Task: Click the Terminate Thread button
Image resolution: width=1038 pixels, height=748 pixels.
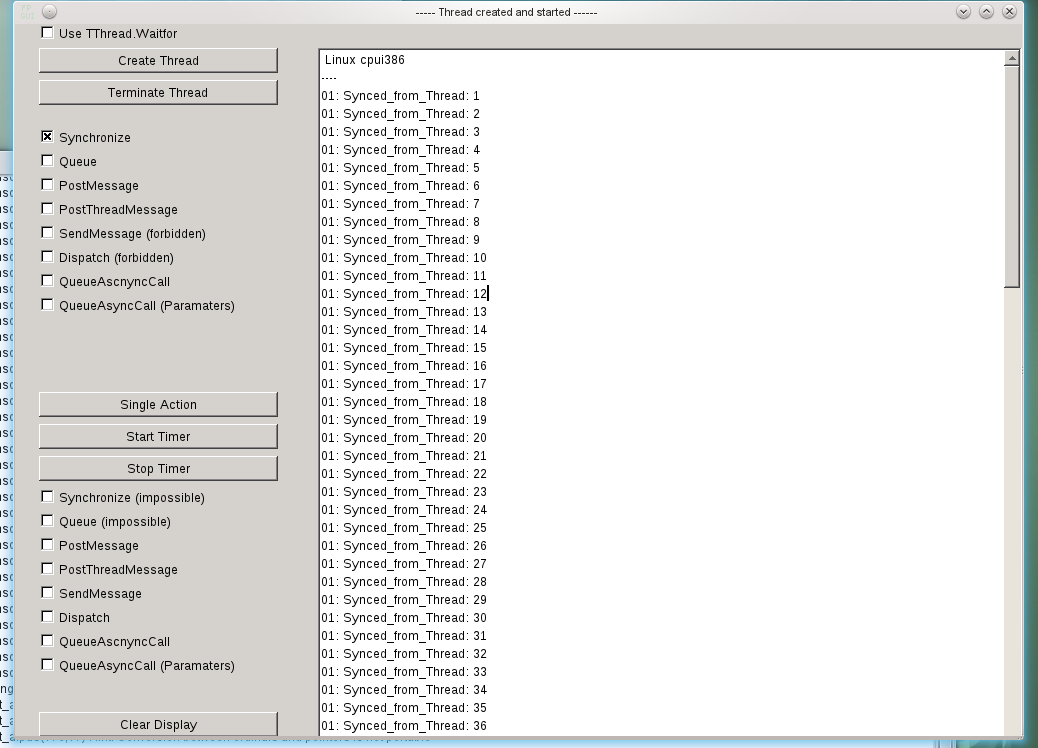Action: [x=158, y=92]
